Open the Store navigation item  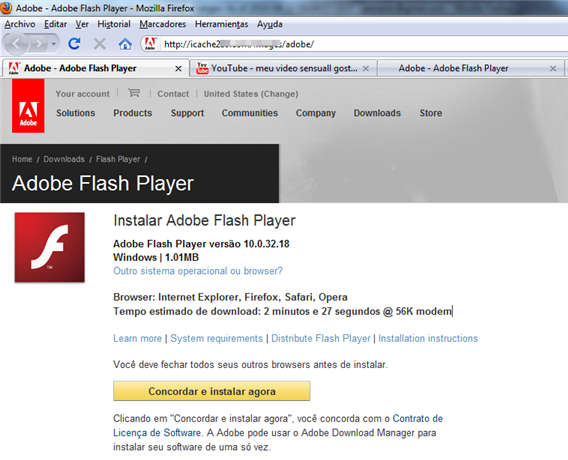pos(430,113)
